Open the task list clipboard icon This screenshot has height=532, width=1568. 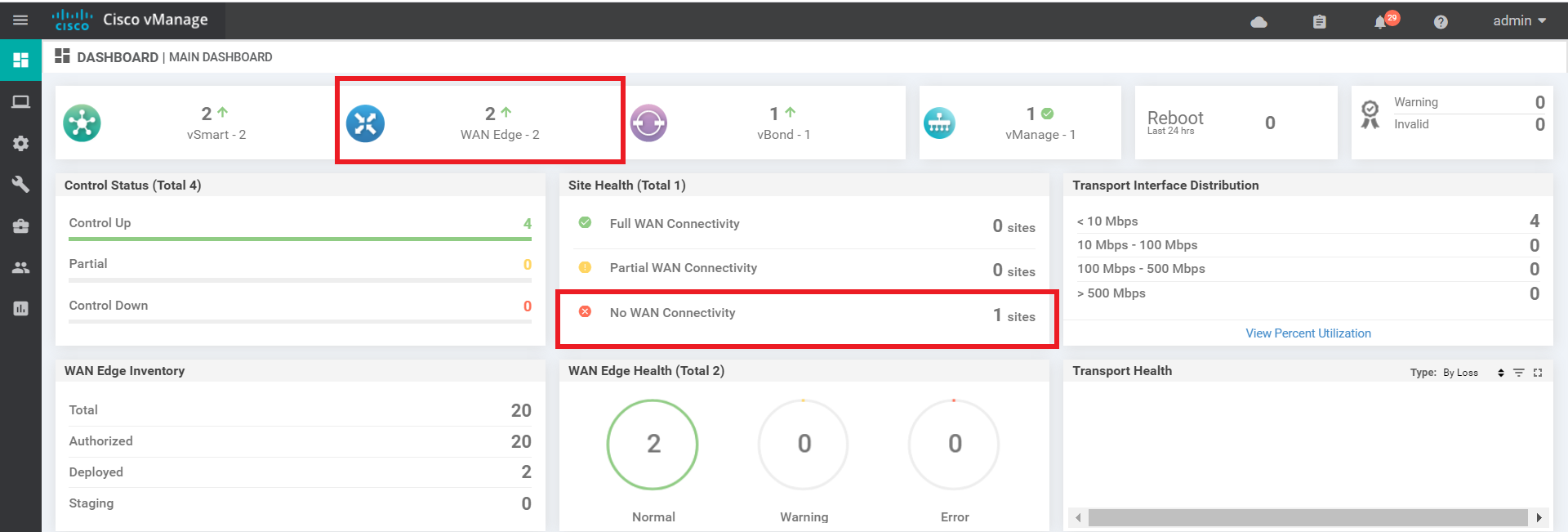click(x=1319, y=22)
